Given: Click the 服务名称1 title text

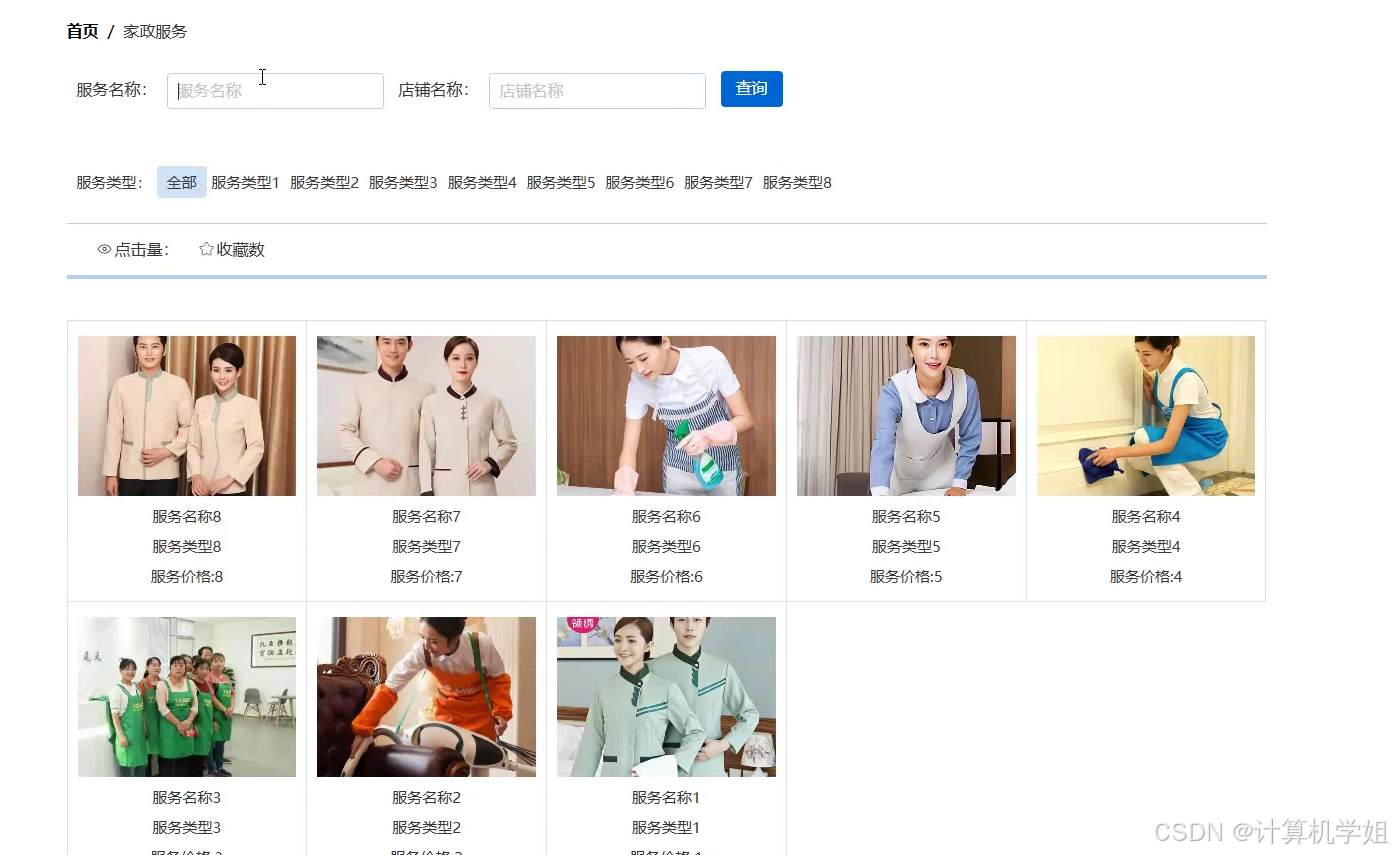Looking at the screenshot, I should (x=666, y=798).
